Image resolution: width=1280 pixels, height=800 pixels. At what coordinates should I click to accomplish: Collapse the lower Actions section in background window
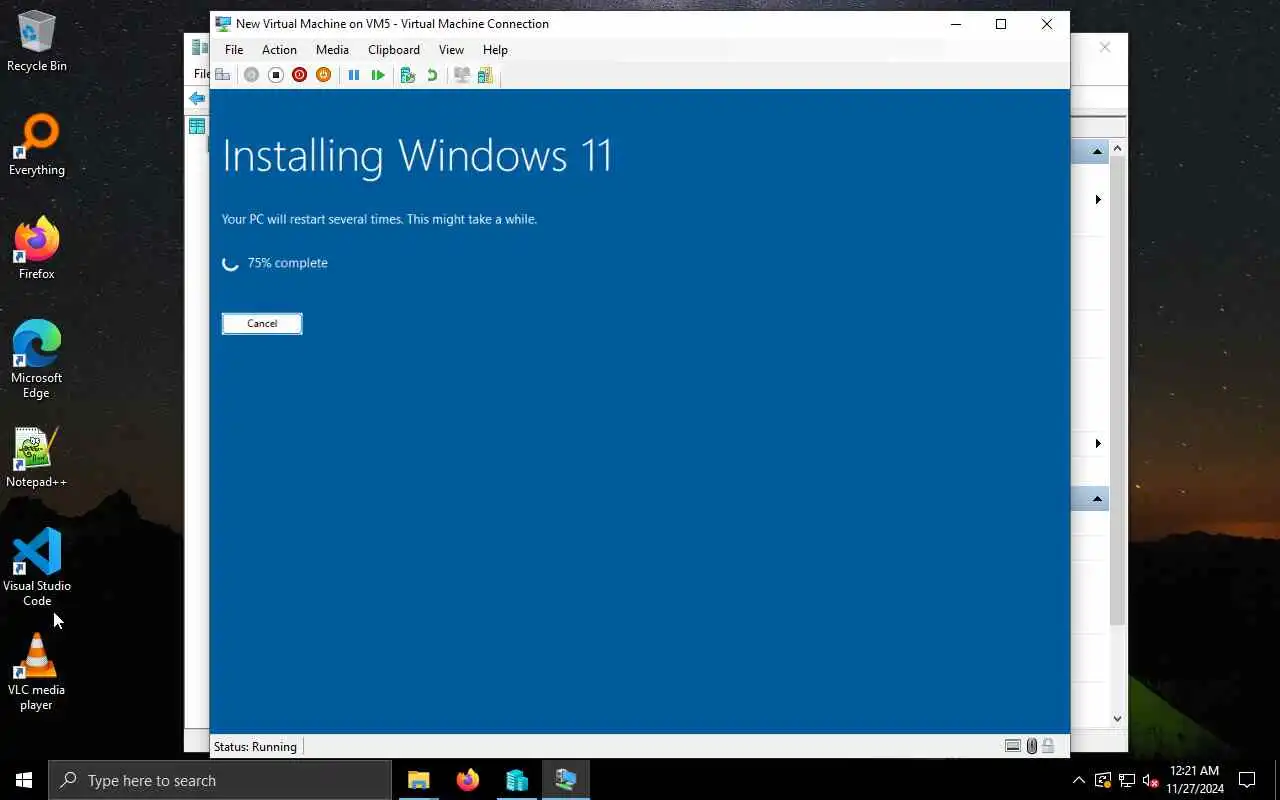coord(1097,498)
